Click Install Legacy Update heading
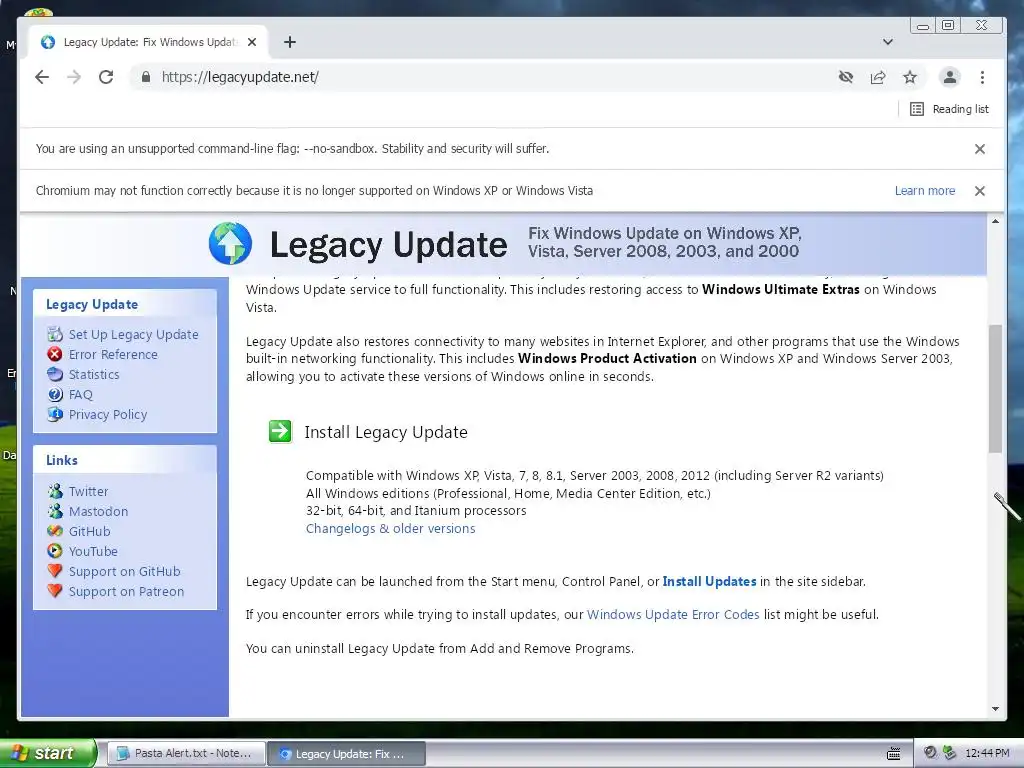This screenshot has width=1024, height=768. [385, 432]
